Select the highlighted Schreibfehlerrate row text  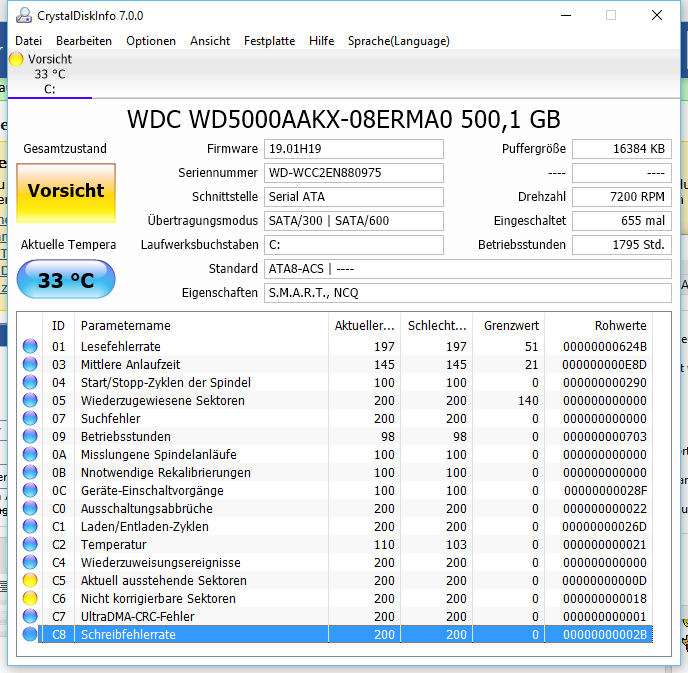tap(128, 634)
